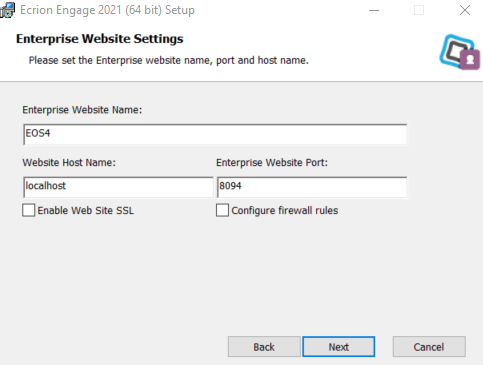Minimize the setup window
This screenshot has height=365, width=483.
(374, 10)
